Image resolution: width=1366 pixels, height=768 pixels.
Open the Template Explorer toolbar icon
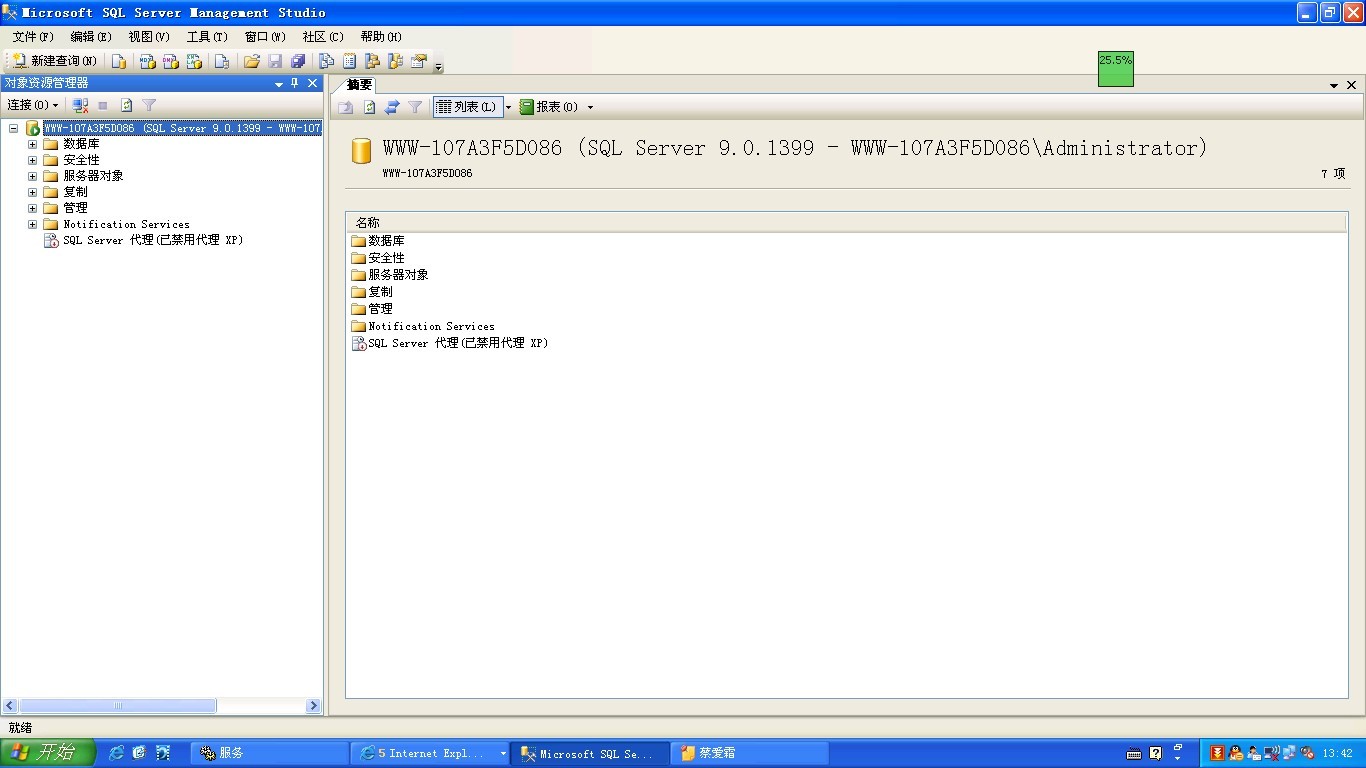395,61
